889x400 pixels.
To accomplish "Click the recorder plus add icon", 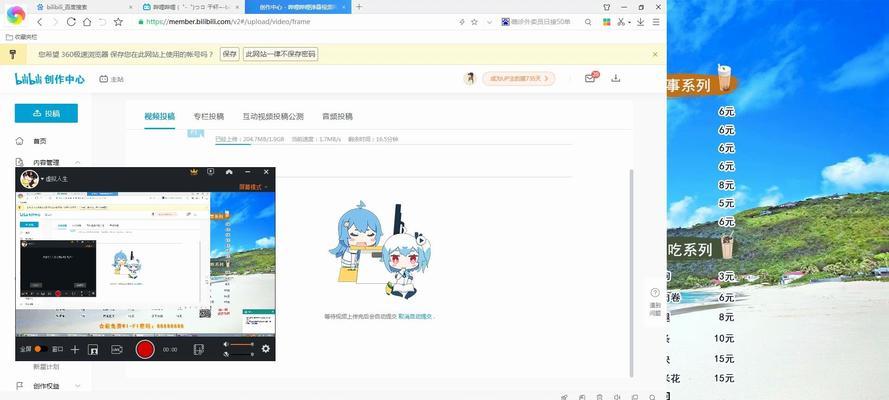I will (75, 350).
